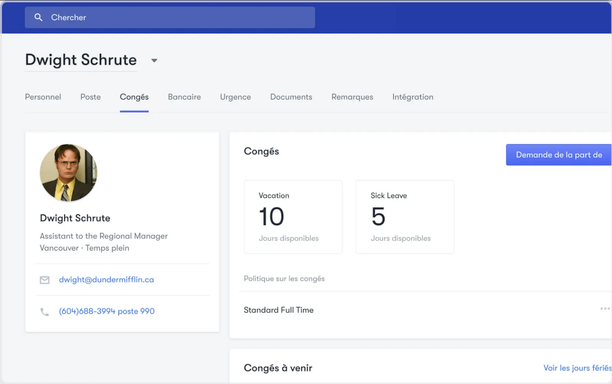Open the Remarques tab
612x384 pixels.
coord(352,97)
